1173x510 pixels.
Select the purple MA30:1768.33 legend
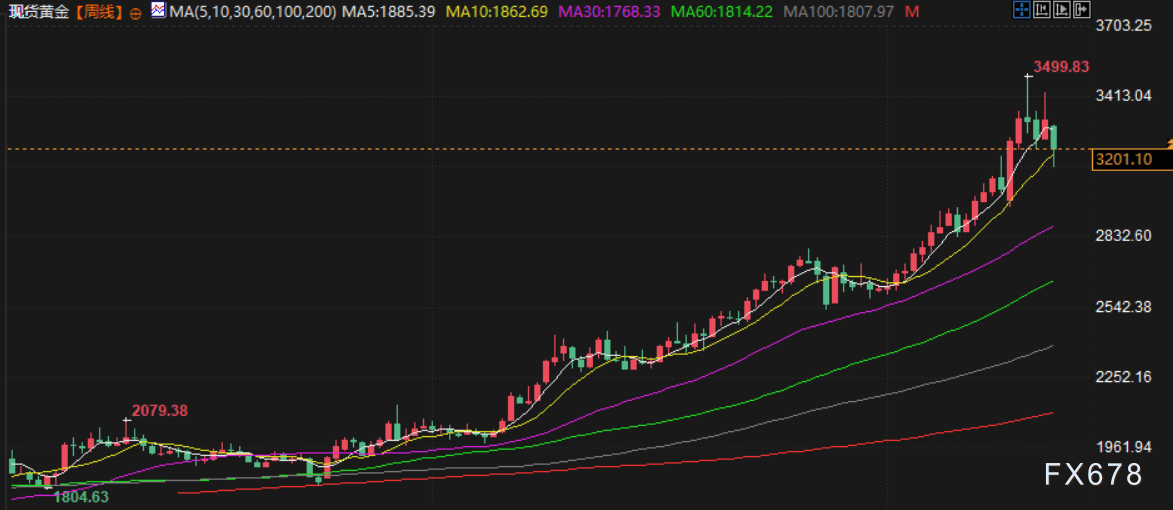(609, 12)
